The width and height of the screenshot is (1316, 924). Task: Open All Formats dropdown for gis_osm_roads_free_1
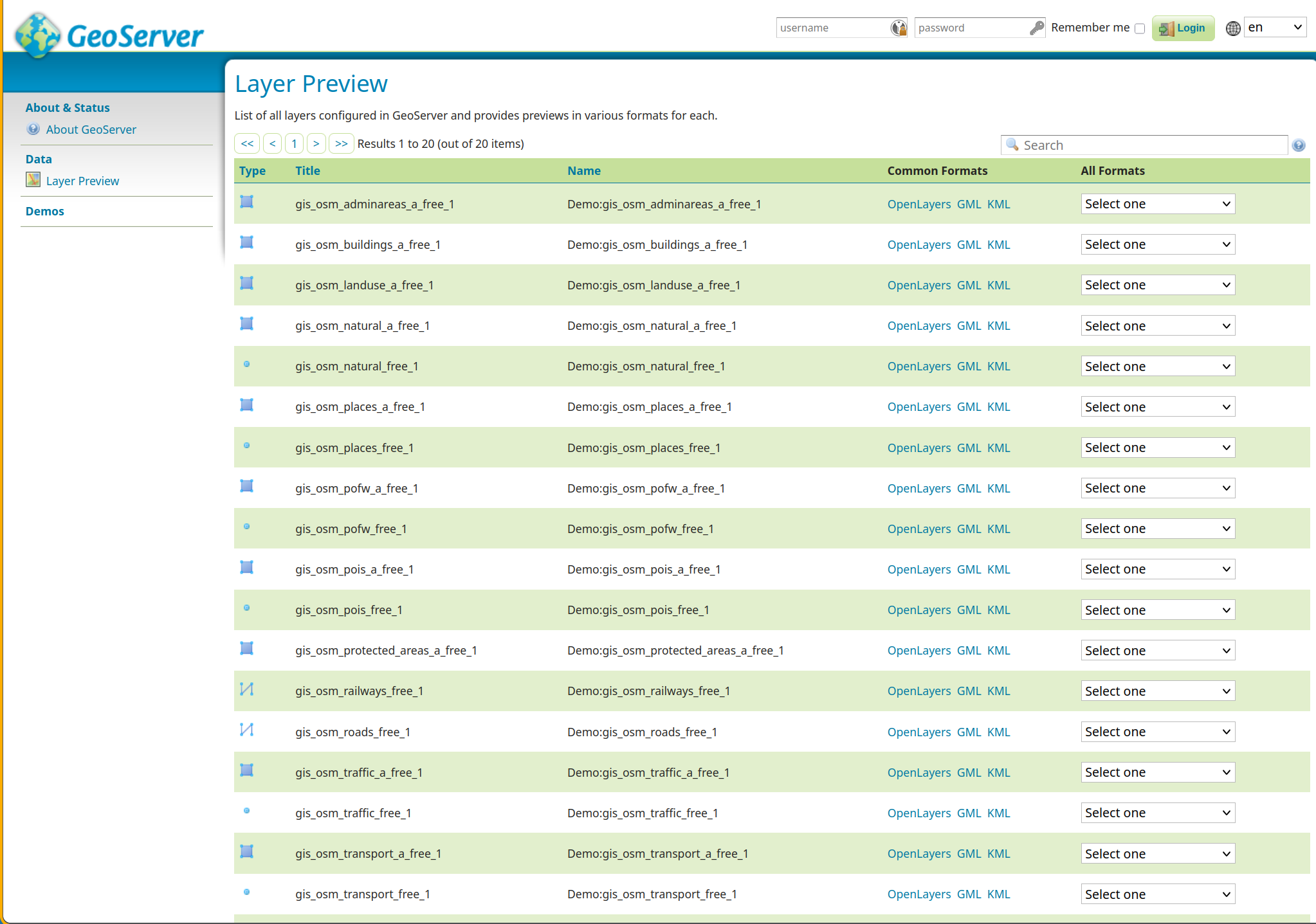click(1158, 732)
